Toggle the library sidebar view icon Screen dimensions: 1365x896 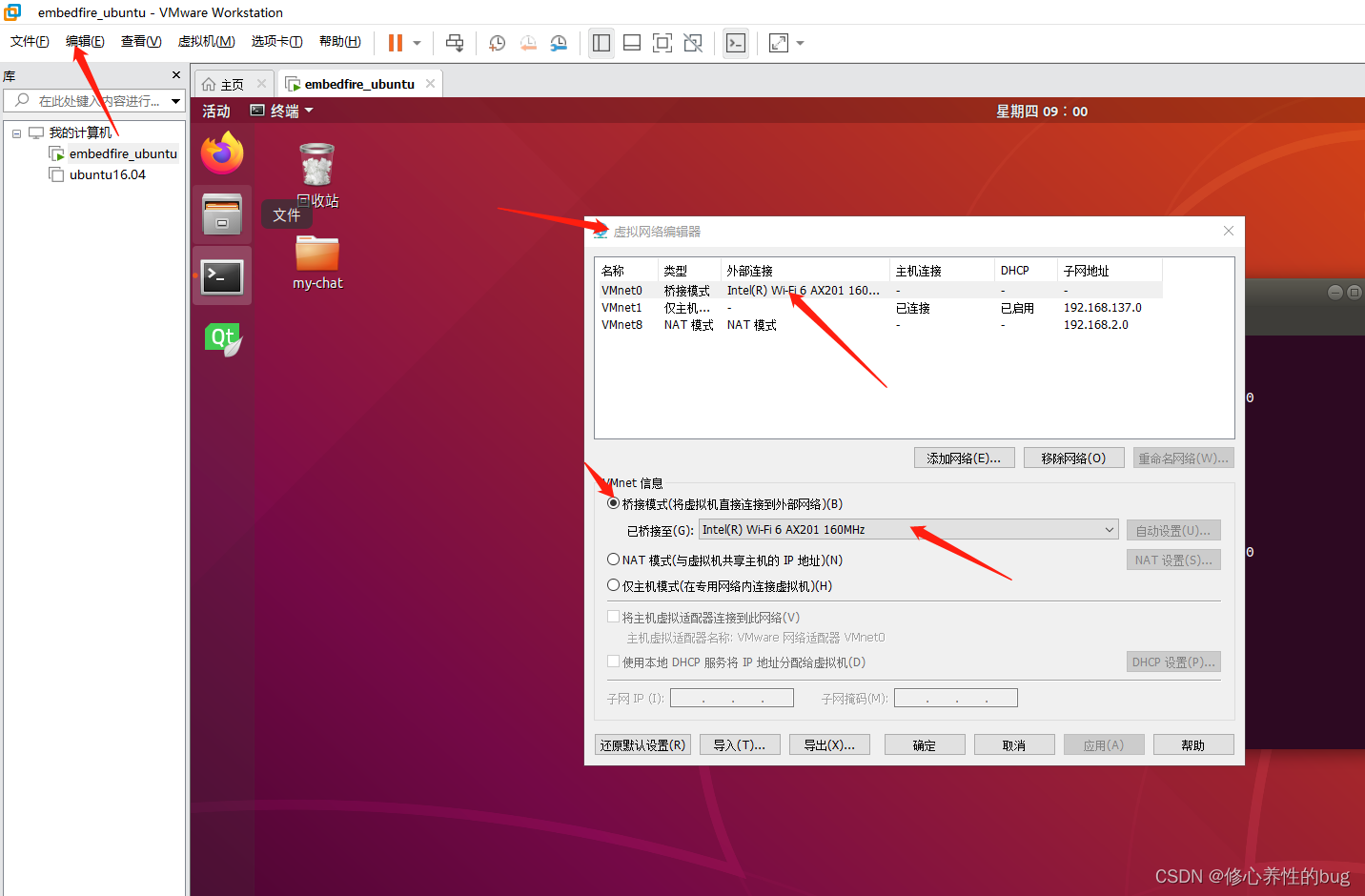click(601, 43)
